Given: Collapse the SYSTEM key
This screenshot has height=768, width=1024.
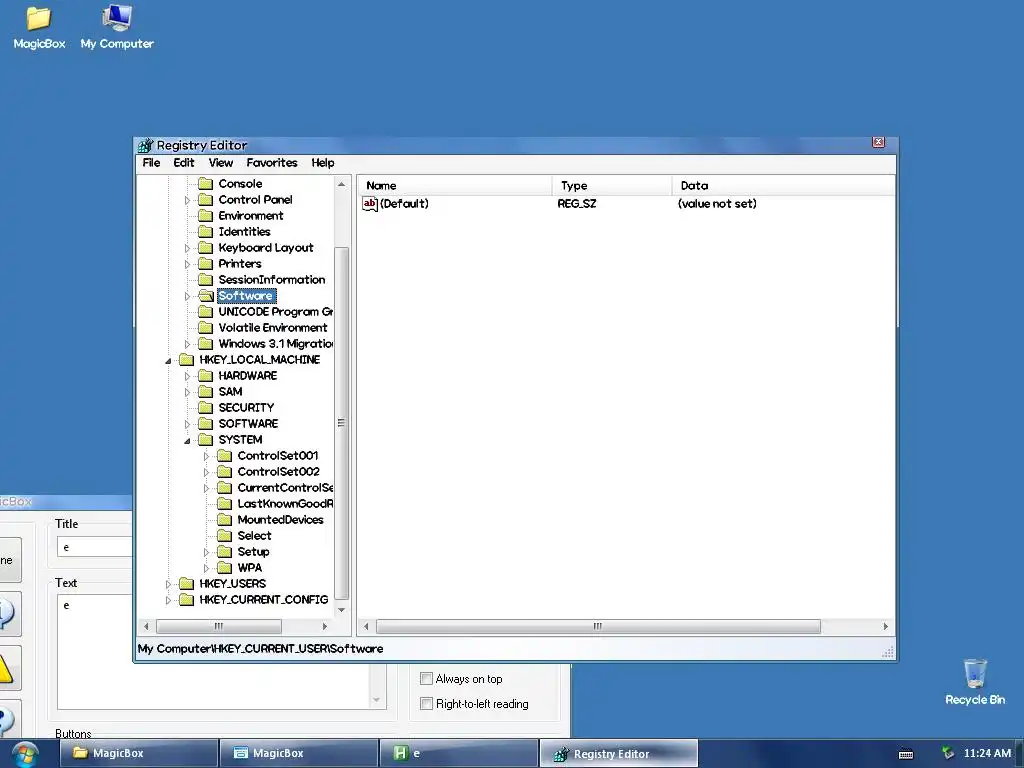Looking at the screenshot, I should (x=187, y=441).
